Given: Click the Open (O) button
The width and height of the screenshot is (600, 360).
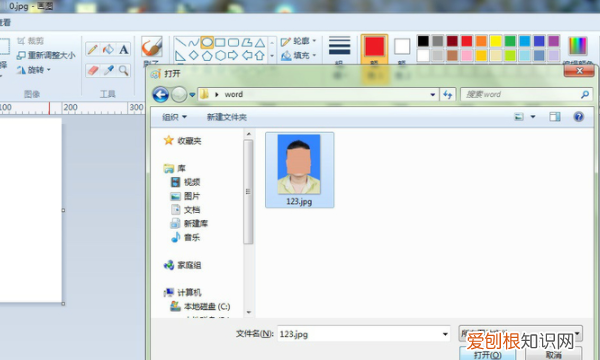Looking at the screenshot, I should (488, 354).
